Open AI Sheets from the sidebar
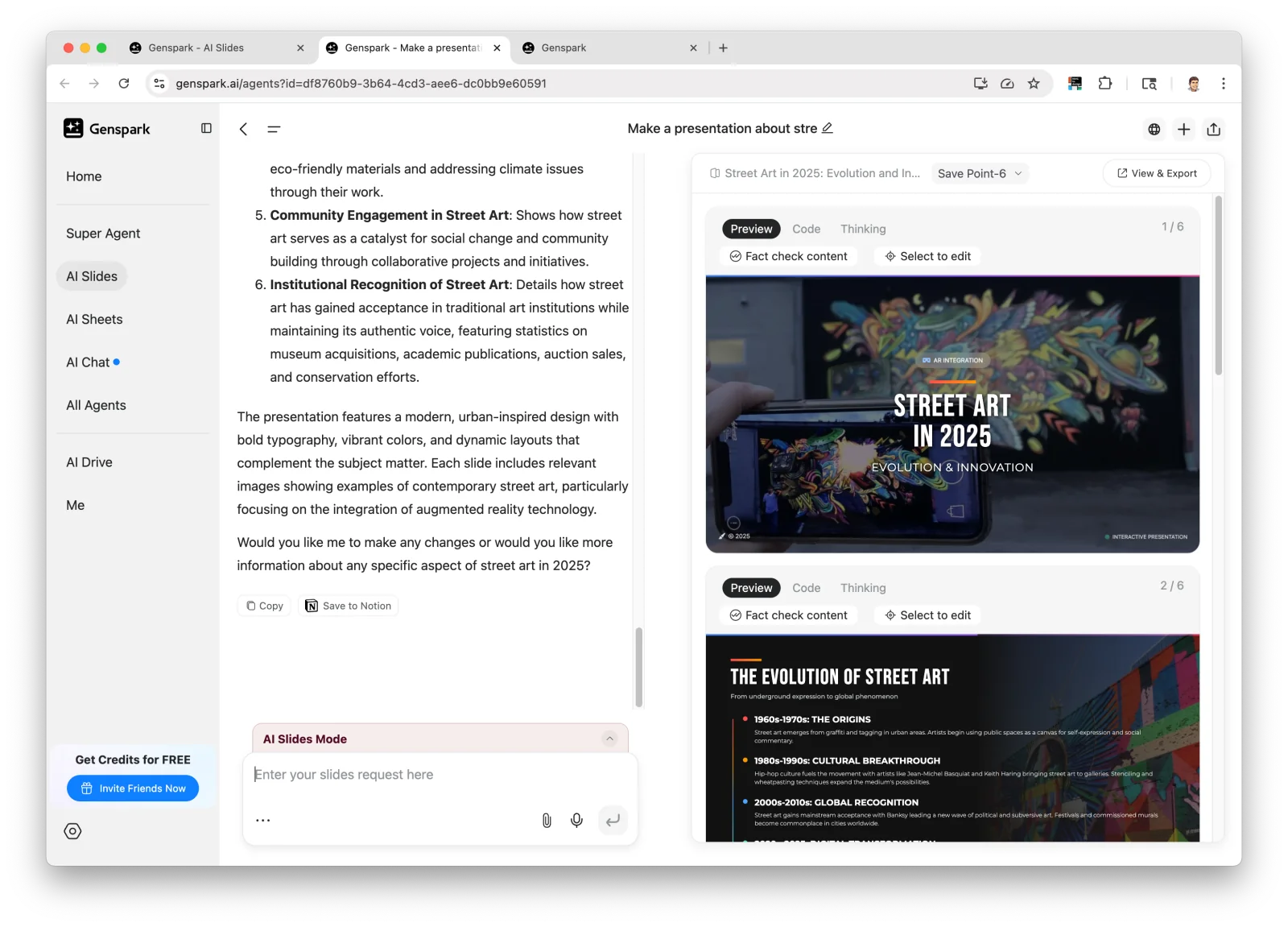 94,319
